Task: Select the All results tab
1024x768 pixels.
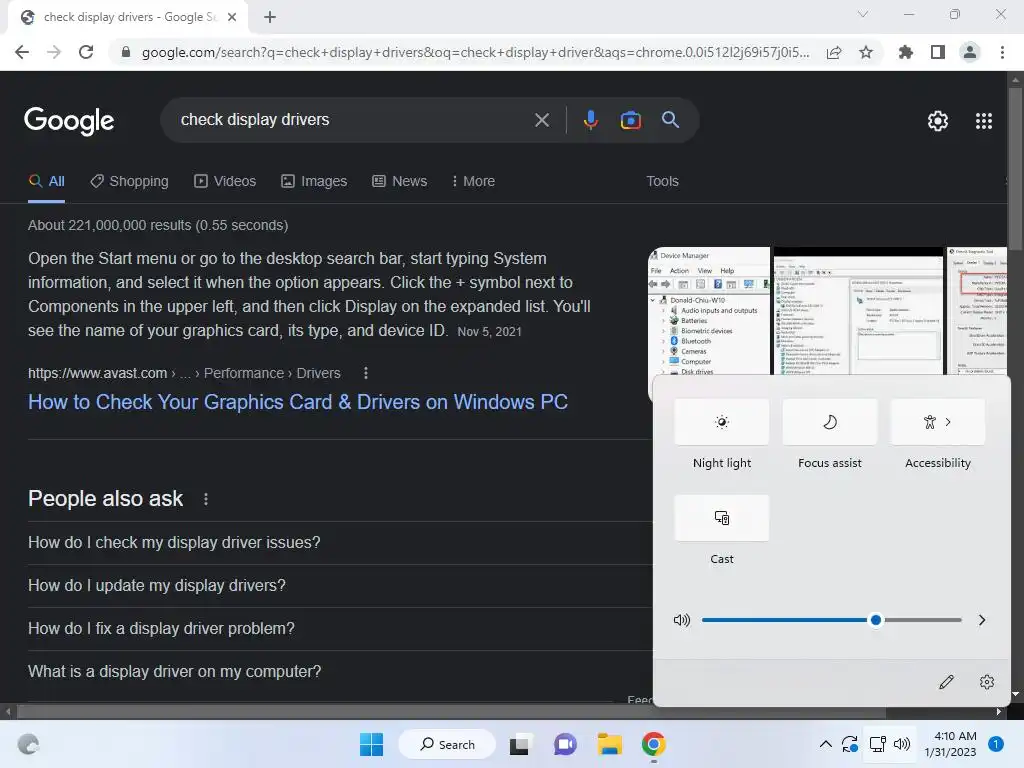Action: point(46,182)
